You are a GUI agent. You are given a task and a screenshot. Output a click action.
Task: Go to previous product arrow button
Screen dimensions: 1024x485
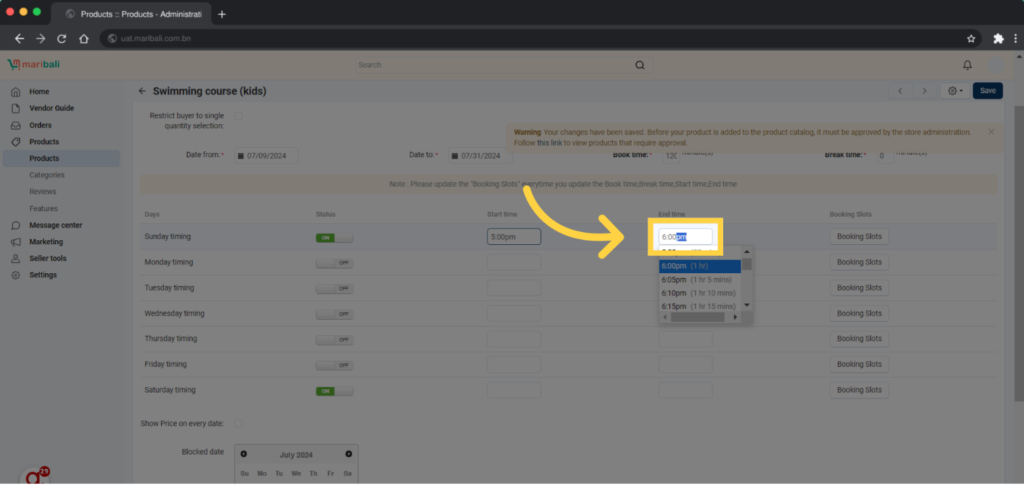(x=900, y=91)
